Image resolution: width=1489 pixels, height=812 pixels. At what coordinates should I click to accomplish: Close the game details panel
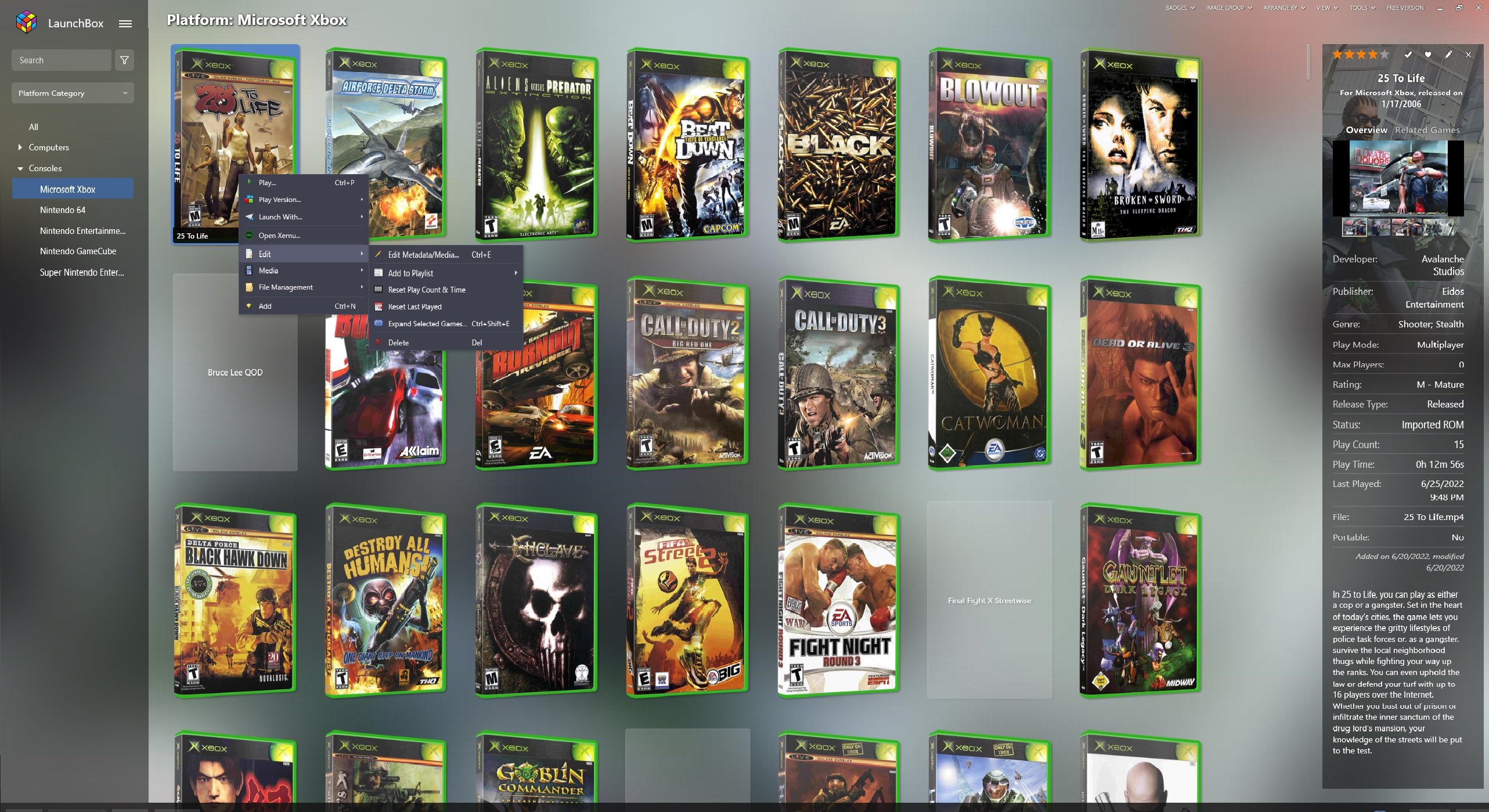point(1468,55)
